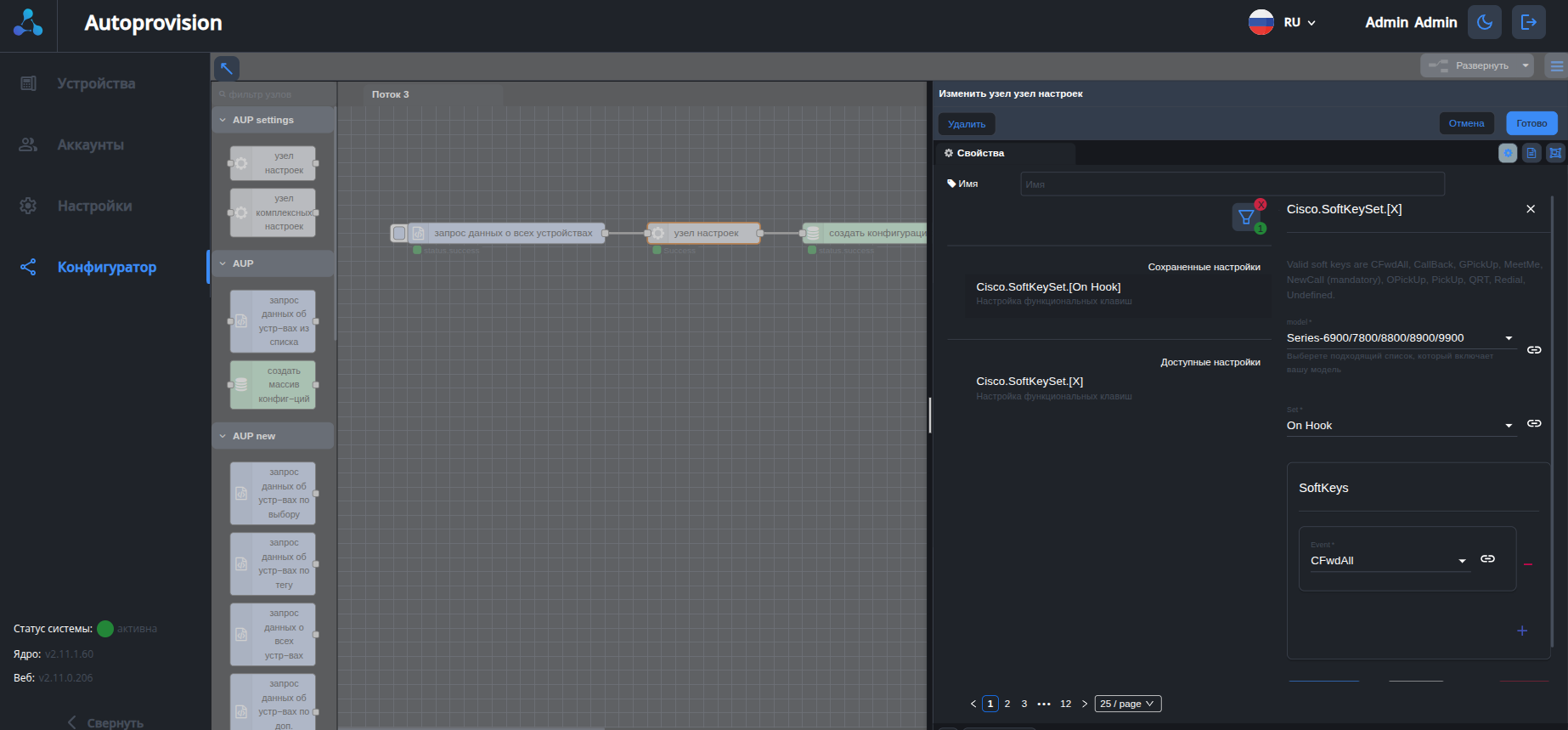Screen dimensions: 1568x730
Task: Click the Удалить button
Action: [x=967, y=124]
